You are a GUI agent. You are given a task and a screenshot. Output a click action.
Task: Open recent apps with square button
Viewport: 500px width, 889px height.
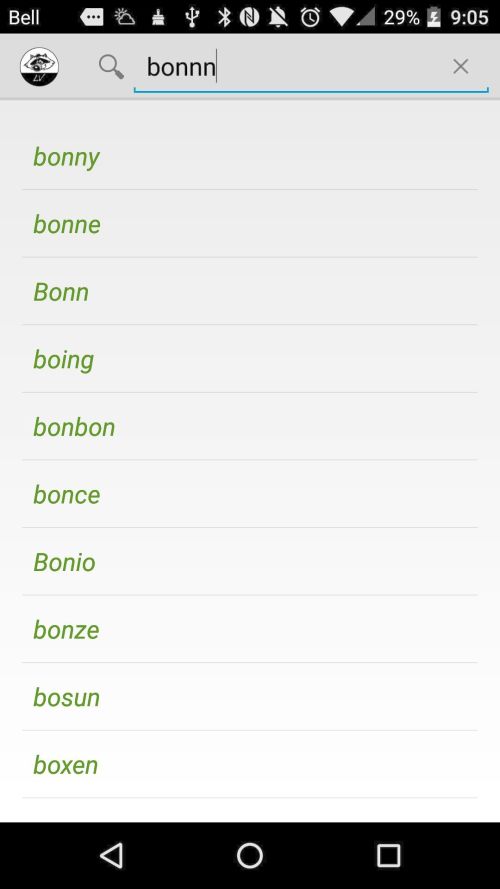pos(388,855)
